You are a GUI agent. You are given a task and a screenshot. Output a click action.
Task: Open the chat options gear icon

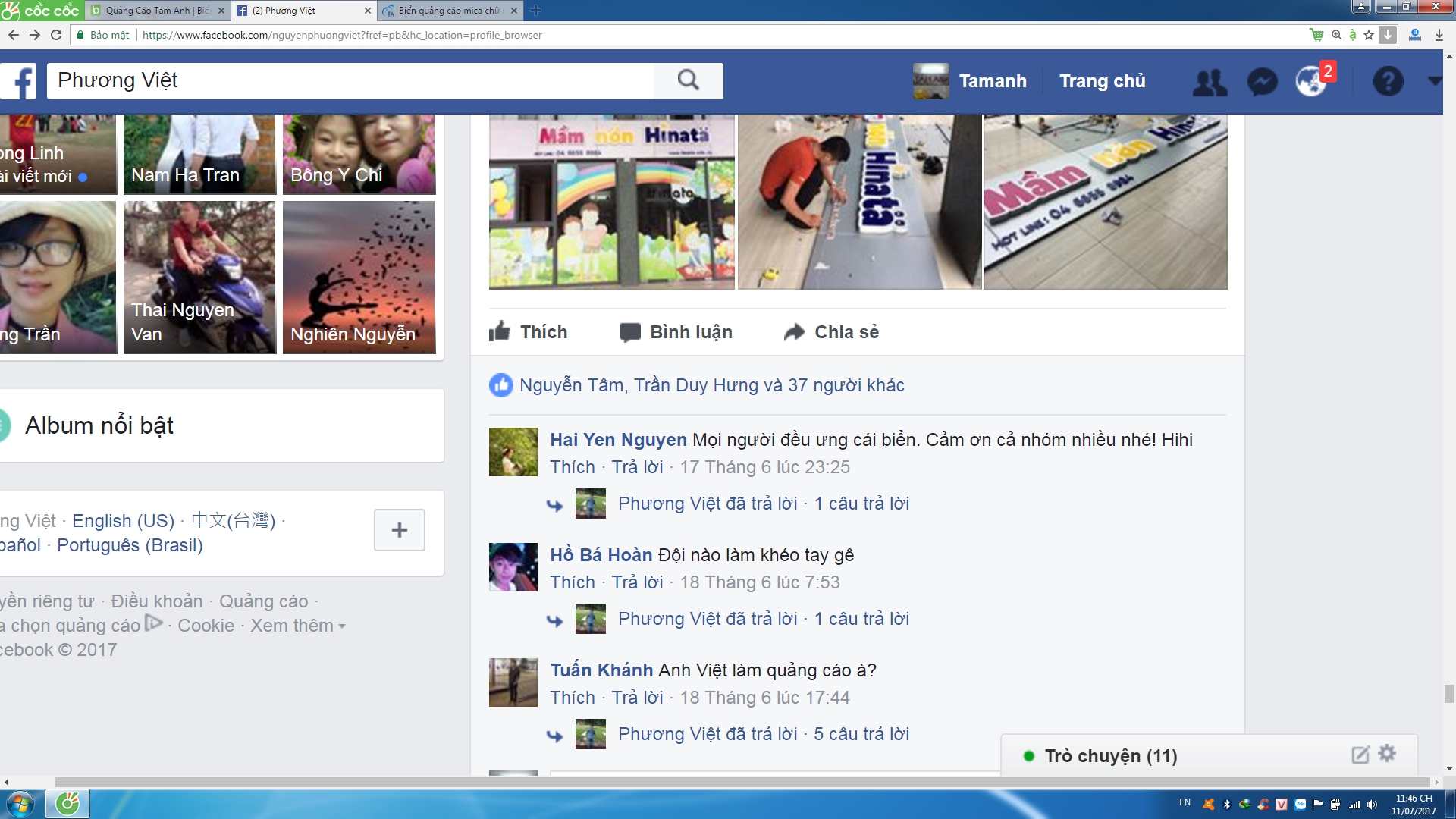(x=1387, y=754)
